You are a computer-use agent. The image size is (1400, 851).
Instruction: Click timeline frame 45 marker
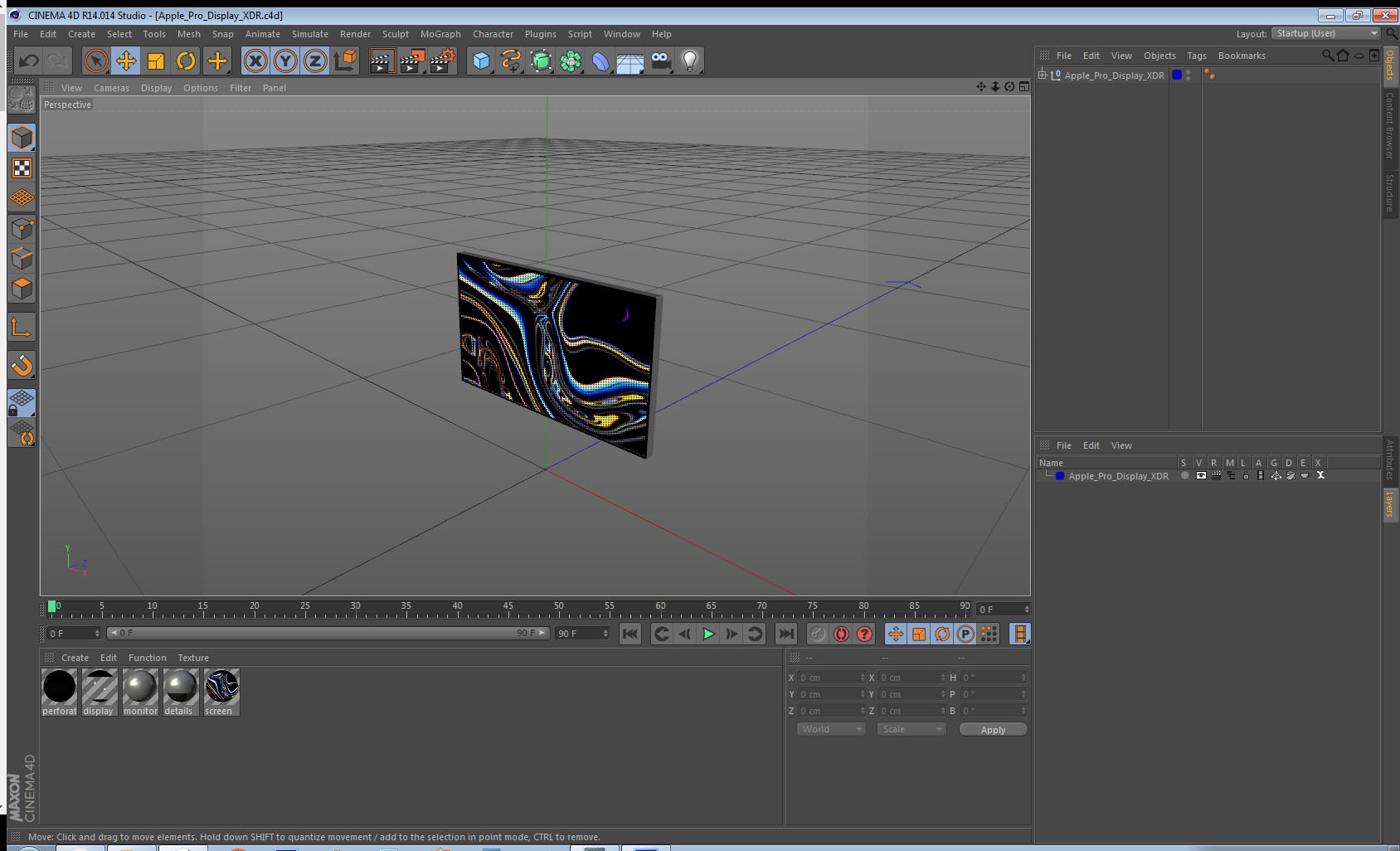[508, 607]
